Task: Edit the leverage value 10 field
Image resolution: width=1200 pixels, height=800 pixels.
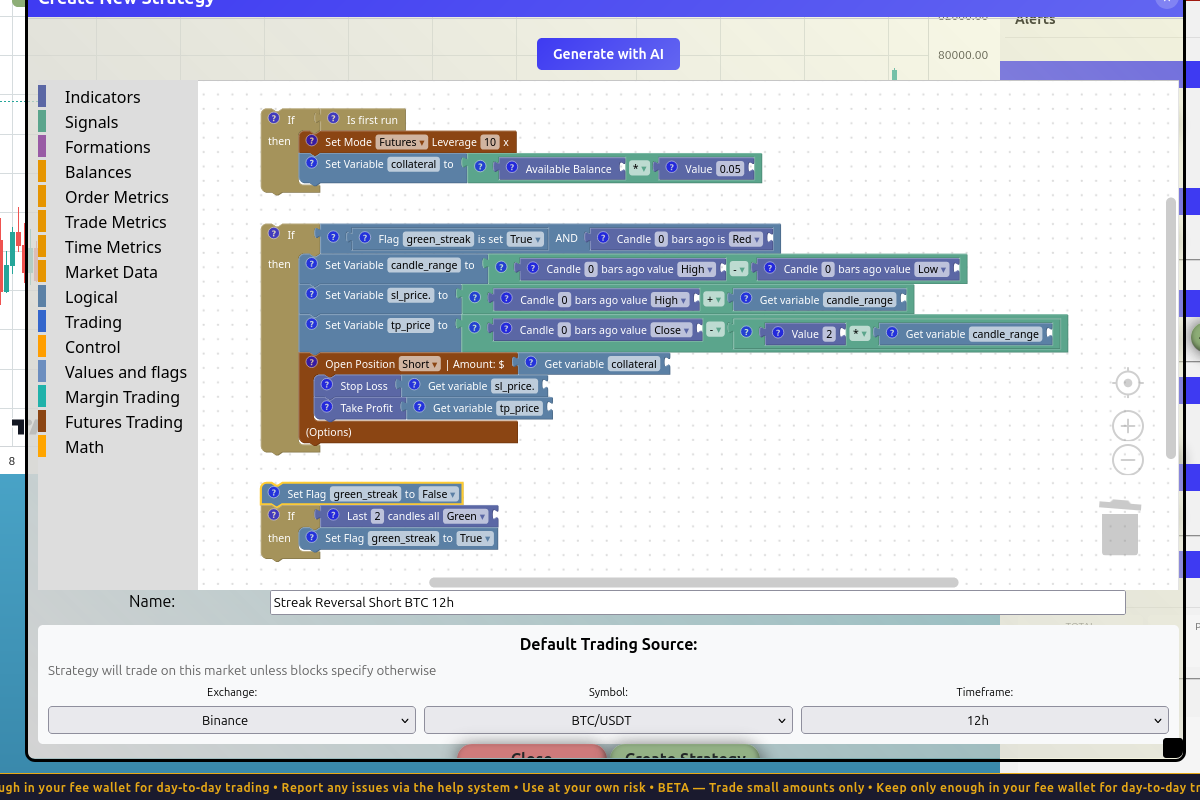Action: 489,142
